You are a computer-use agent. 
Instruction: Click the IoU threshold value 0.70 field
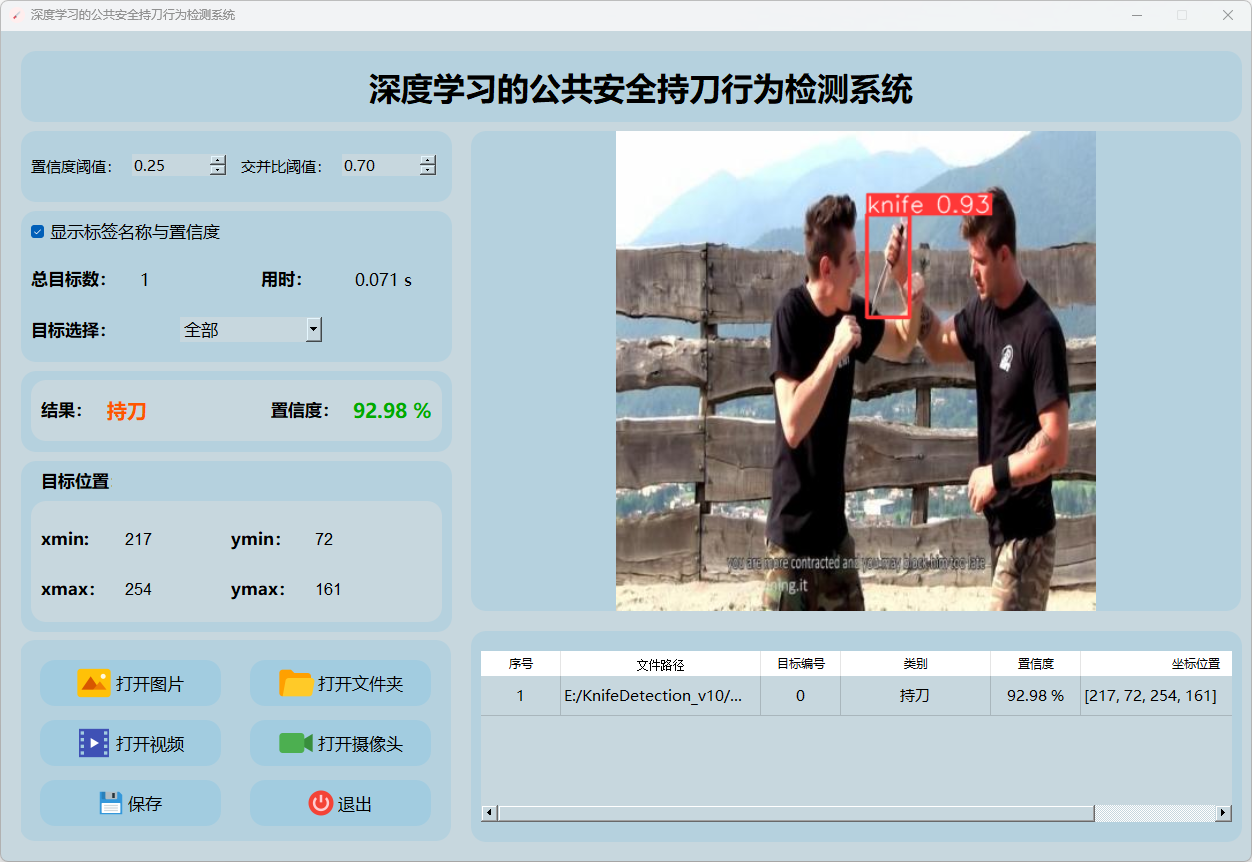(380, 166)
